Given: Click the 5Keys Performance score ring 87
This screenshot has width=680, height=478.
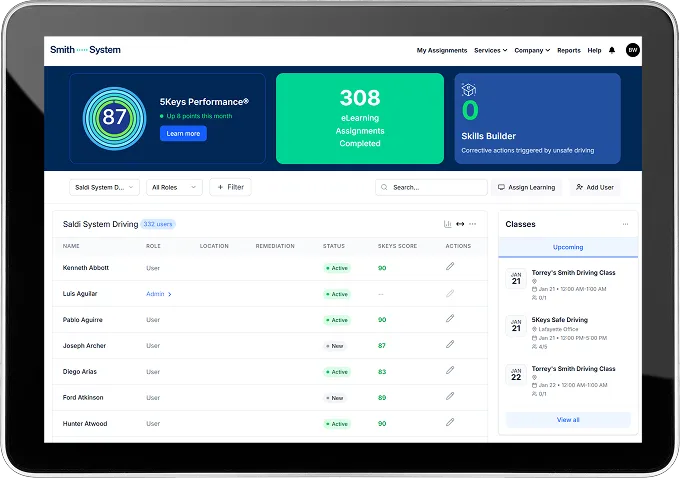Looking at the screenshot, I should (x=114, y=118).
